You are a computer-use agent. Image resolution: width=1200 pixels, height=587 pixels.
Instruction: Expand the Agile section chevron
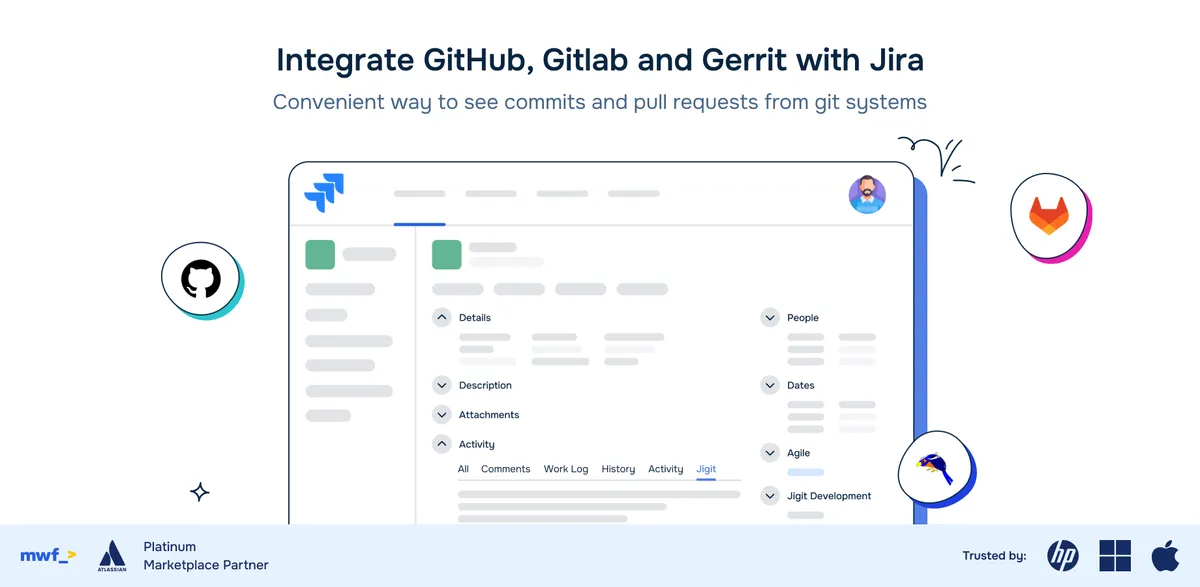770,453
